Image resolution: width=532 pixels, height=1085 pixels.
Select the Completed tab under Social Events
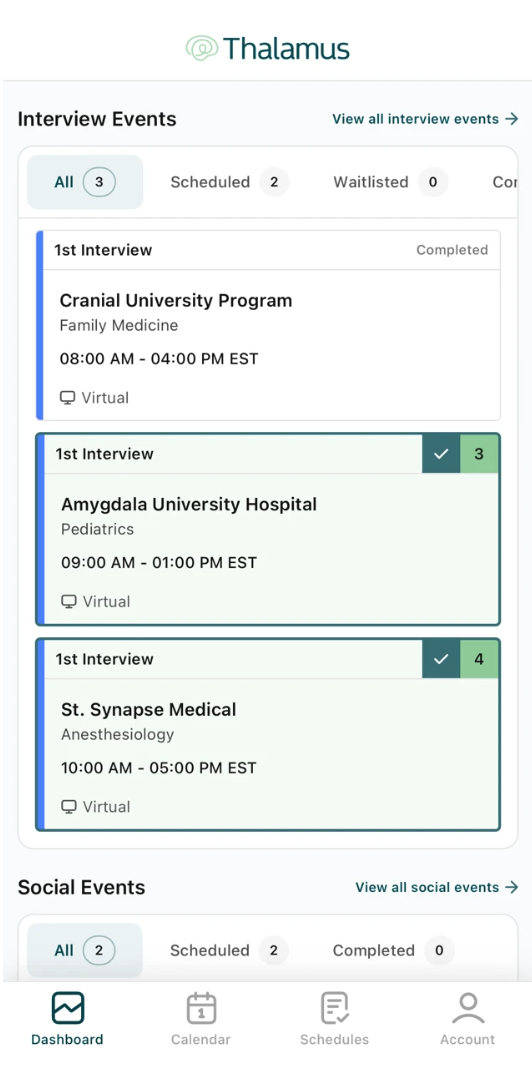pyautogui.click(x=393, y=950)
